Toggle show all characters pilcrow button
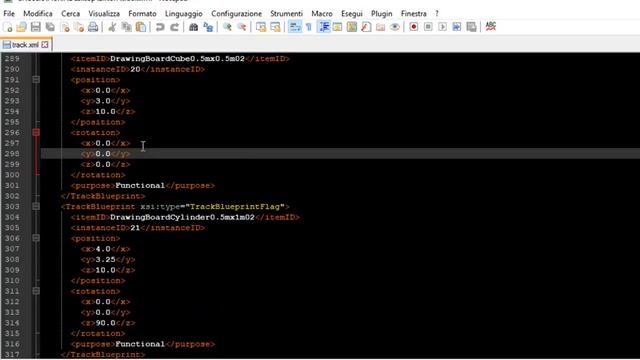The height and width of the screenshot is (360, 640). 309,27
